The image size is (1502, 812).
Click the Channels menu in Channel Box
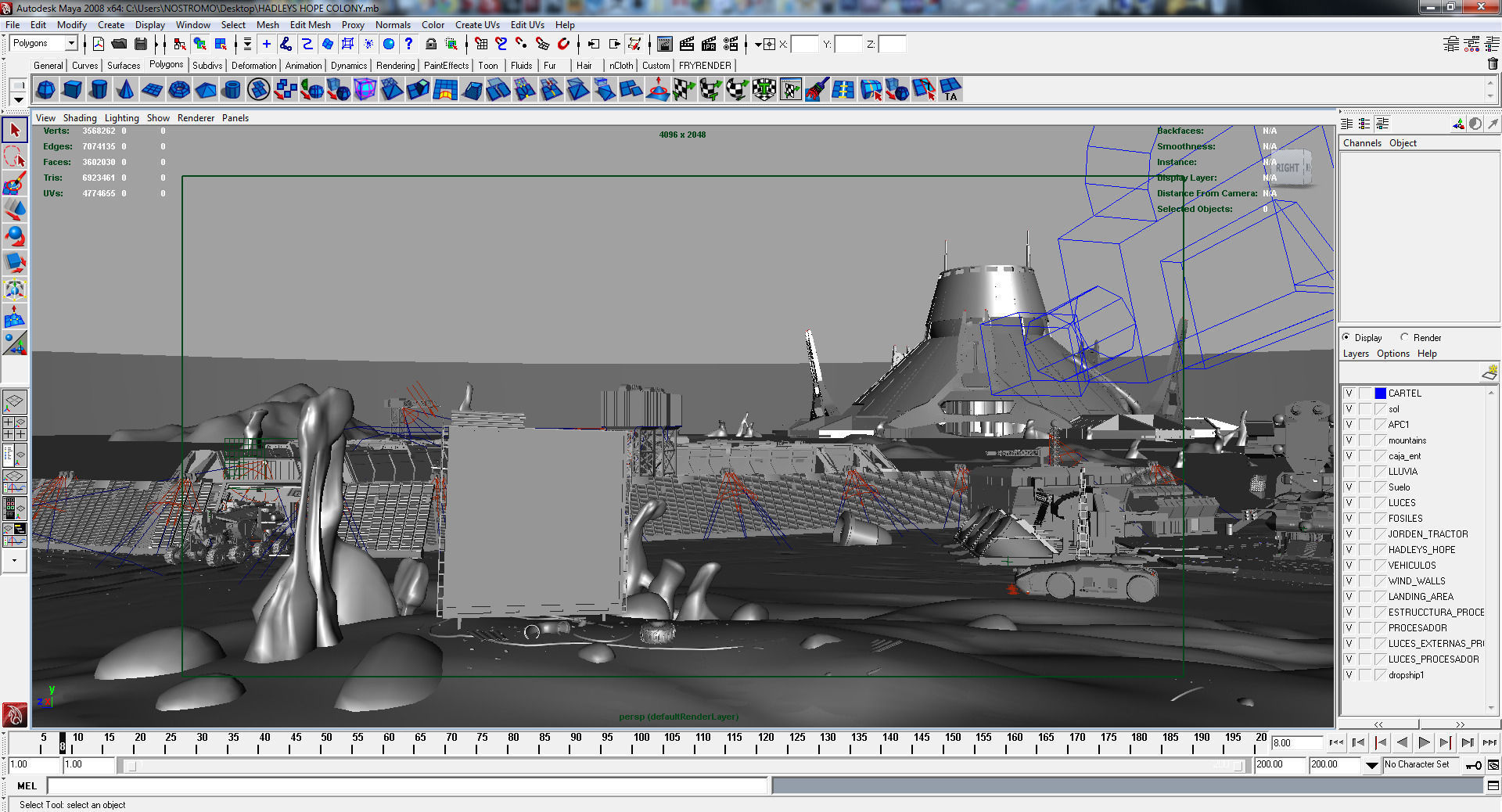(x=1362, y=143)
